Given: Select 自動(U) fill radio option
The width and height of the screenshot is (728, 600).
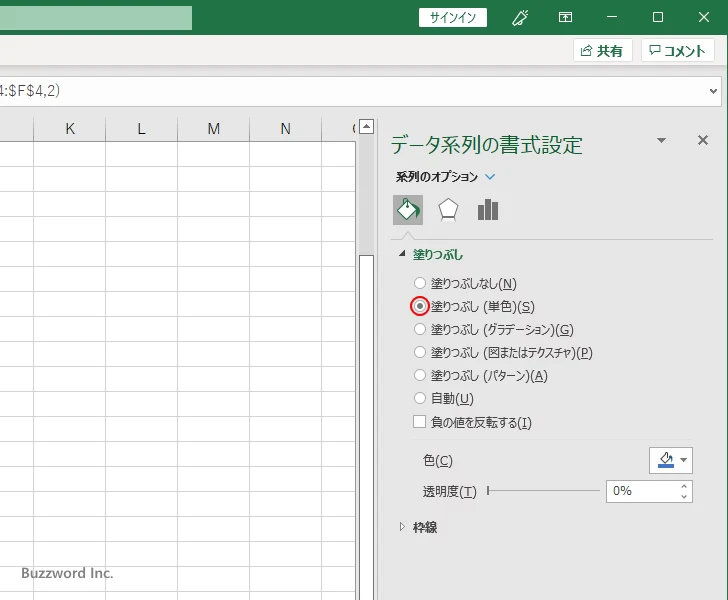Looking at the screenshot, I should pos(420,398).
